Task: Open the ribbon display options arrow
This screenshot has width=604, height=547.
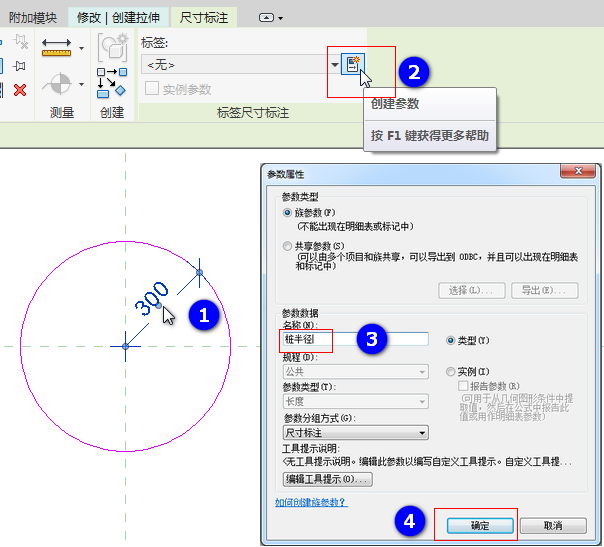Action: pyautogui.click(x=280, y=18)
